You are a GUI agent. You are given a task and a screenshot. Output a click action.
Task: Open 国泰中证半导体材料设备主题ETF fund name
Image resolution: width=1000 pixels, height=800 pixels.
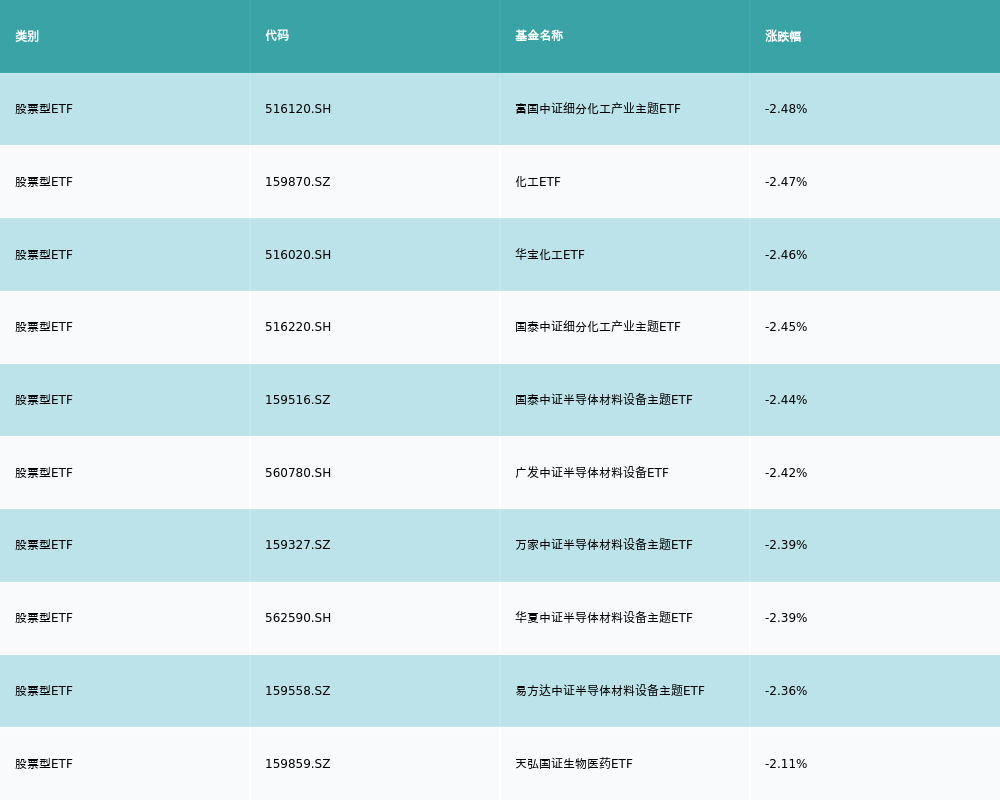(x=603, y=400)
